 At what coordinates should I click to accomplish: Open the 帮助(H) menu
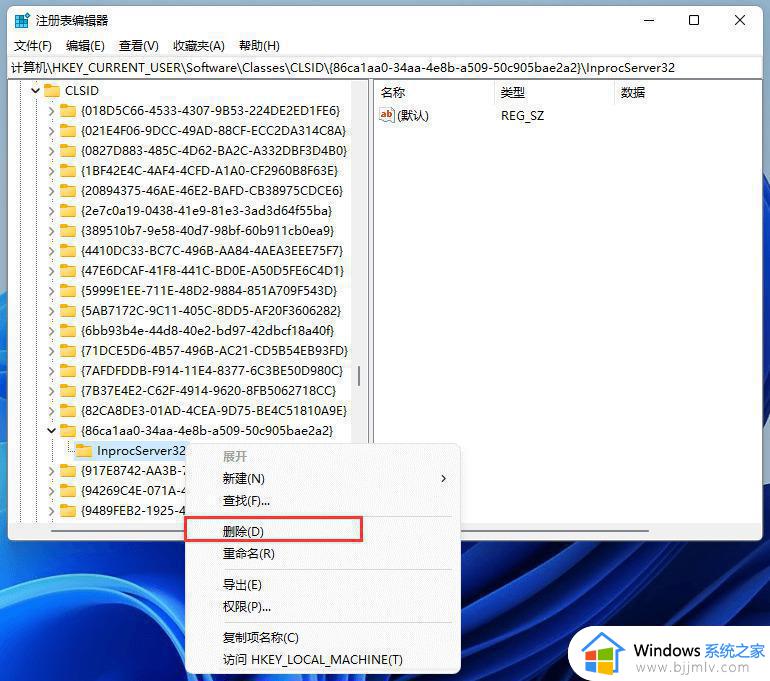coord(259,46)
